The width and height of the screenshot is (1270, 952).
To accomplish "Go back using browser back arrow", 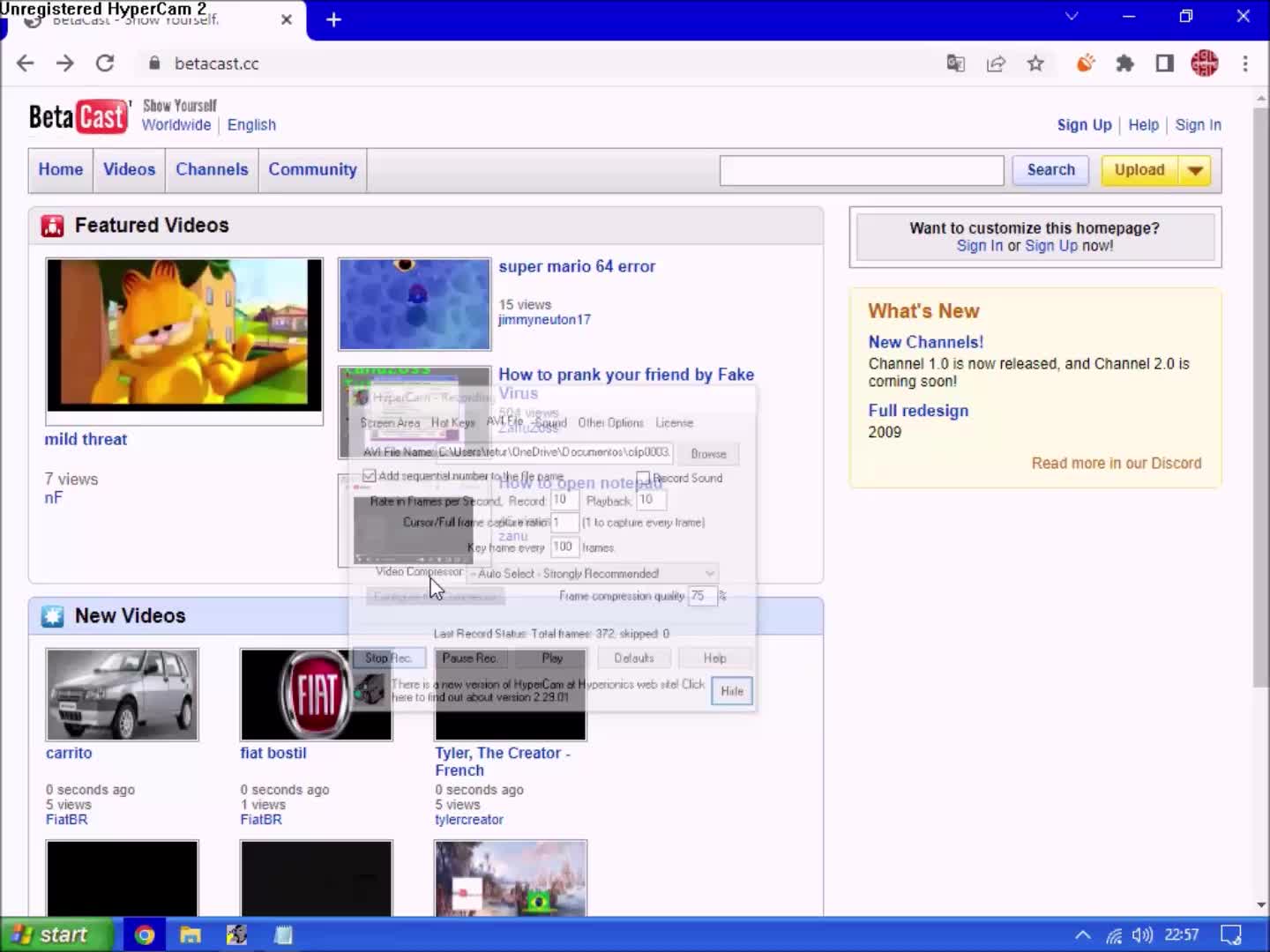I will (26, 63).
